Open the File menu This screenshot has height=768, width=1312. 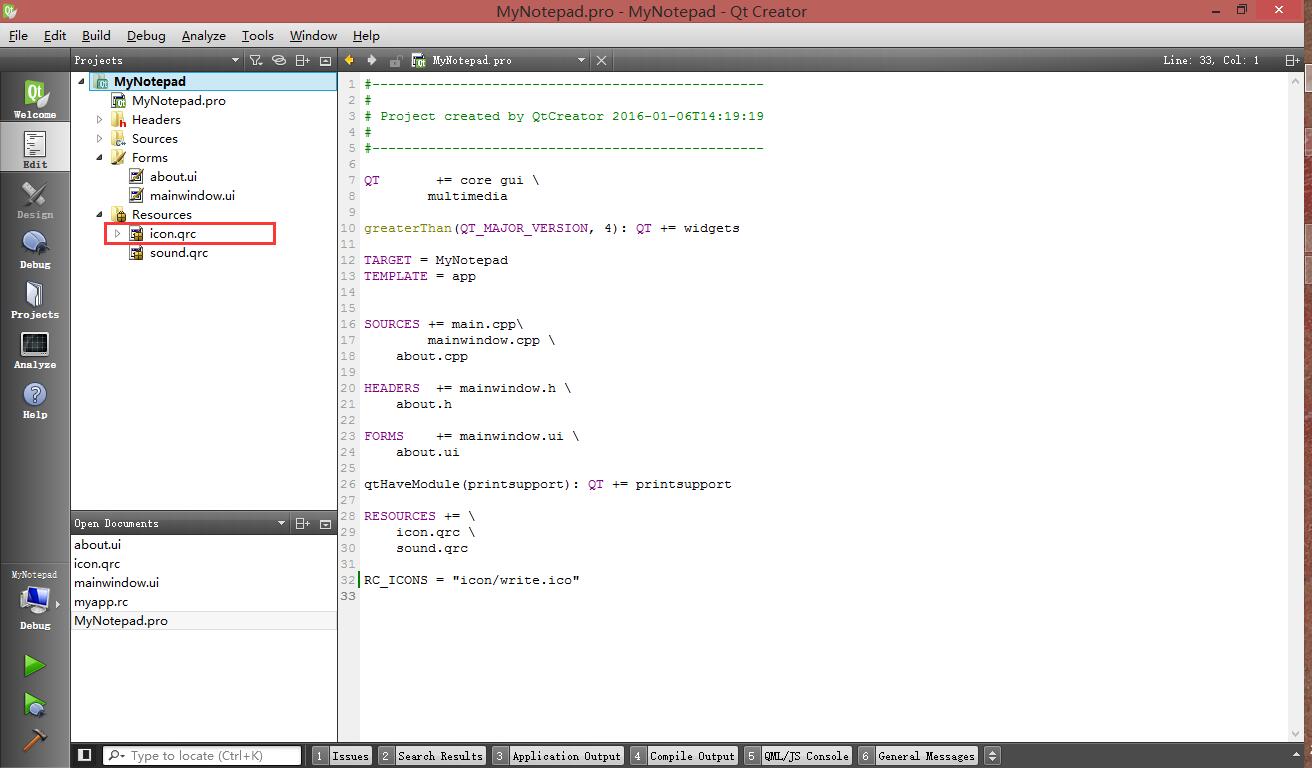pyautogui.click(x=18, y=35)
